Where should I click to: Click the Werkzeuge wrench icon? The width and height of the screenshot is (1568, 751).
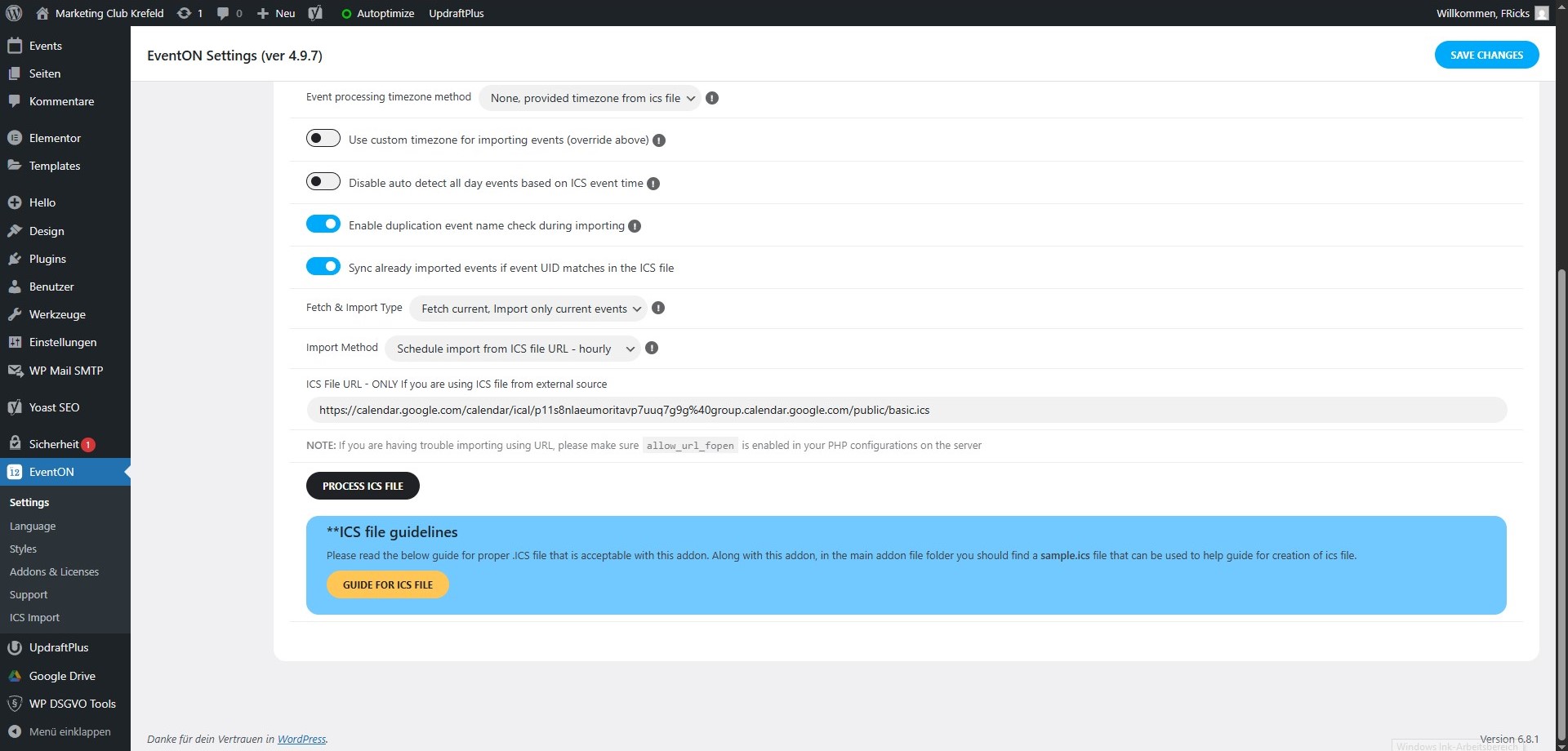15,314
